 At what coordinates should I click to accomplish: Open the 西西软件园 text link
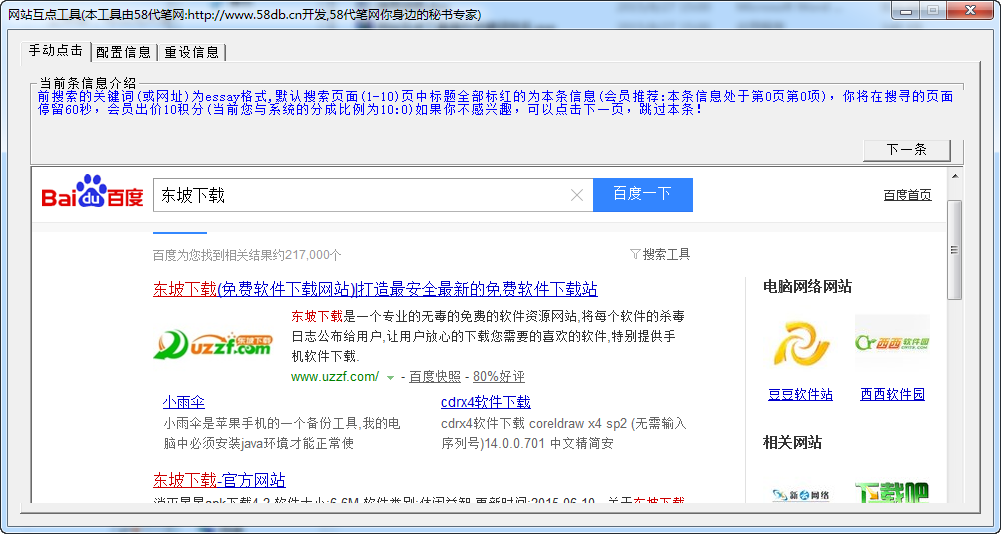pos(892,394)
